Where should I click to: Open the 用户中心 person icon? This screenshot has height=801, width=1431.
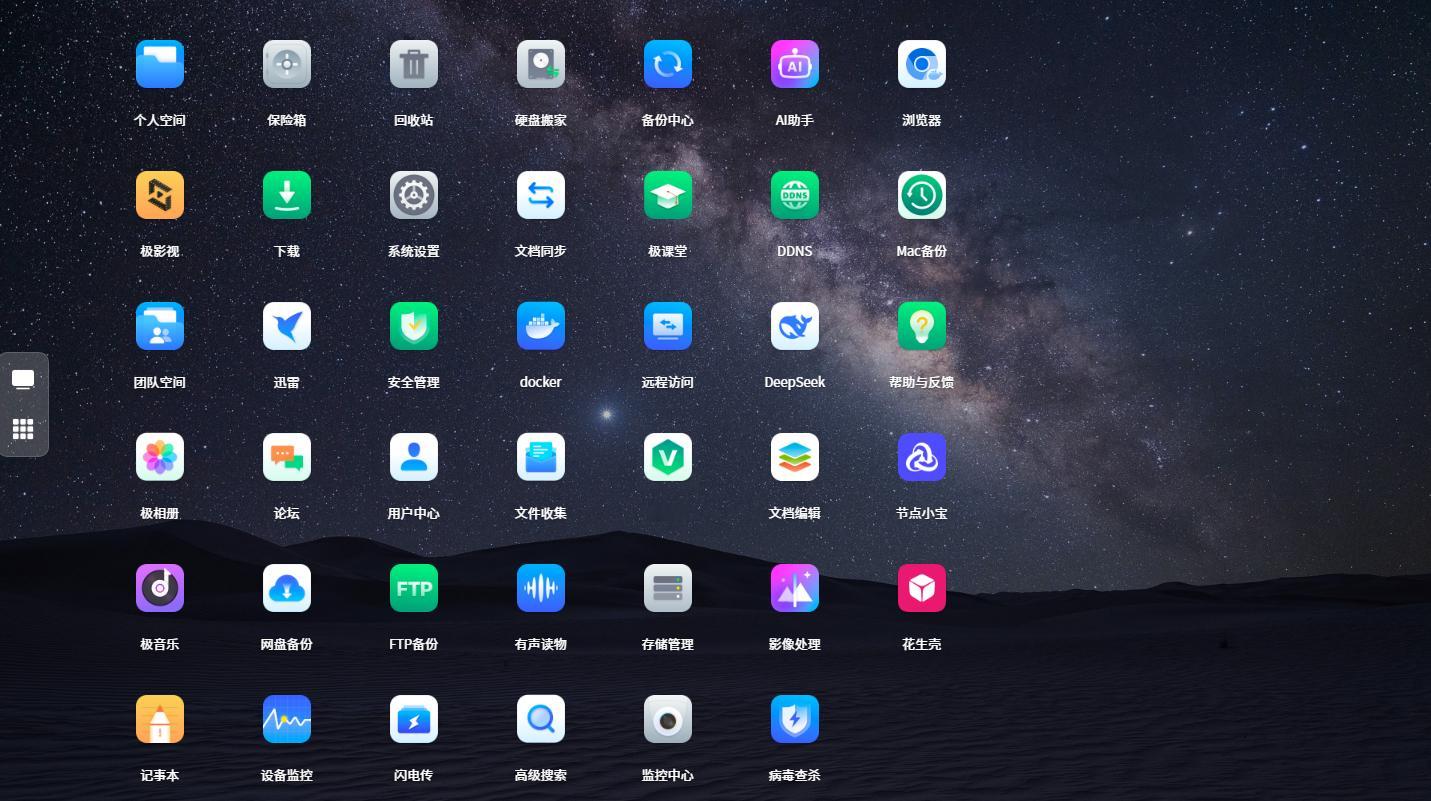414,457
